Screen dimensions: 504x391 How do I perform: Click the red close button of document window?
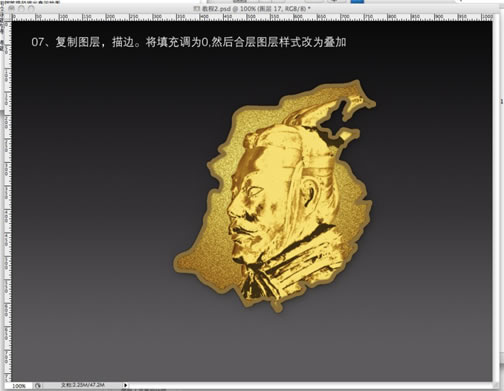point(12,9)
